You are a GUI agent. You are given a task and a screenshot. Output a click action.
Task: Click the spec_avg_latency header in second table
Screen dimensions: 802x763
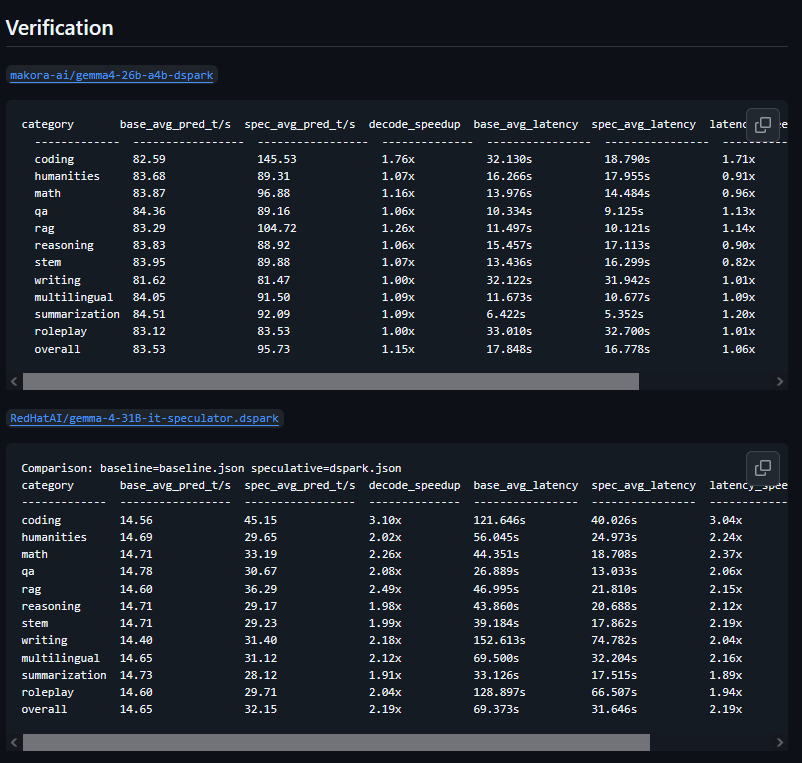pyautogui.click(x=643, y=485)
